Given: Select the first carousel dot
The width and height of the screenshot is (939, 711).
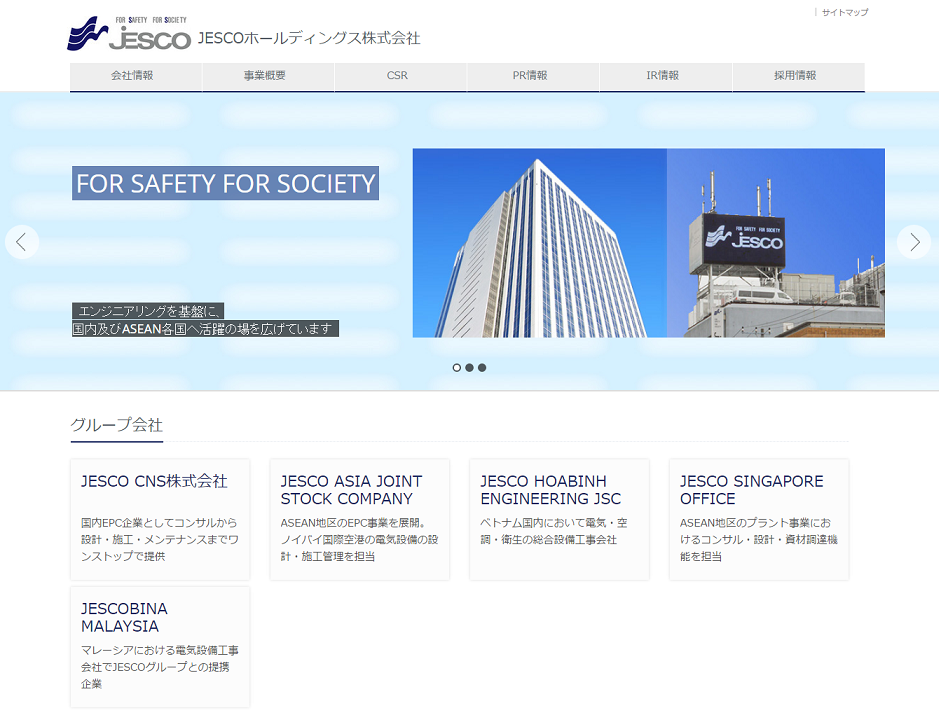Looking at the screenshot, I should click(457, 368).
